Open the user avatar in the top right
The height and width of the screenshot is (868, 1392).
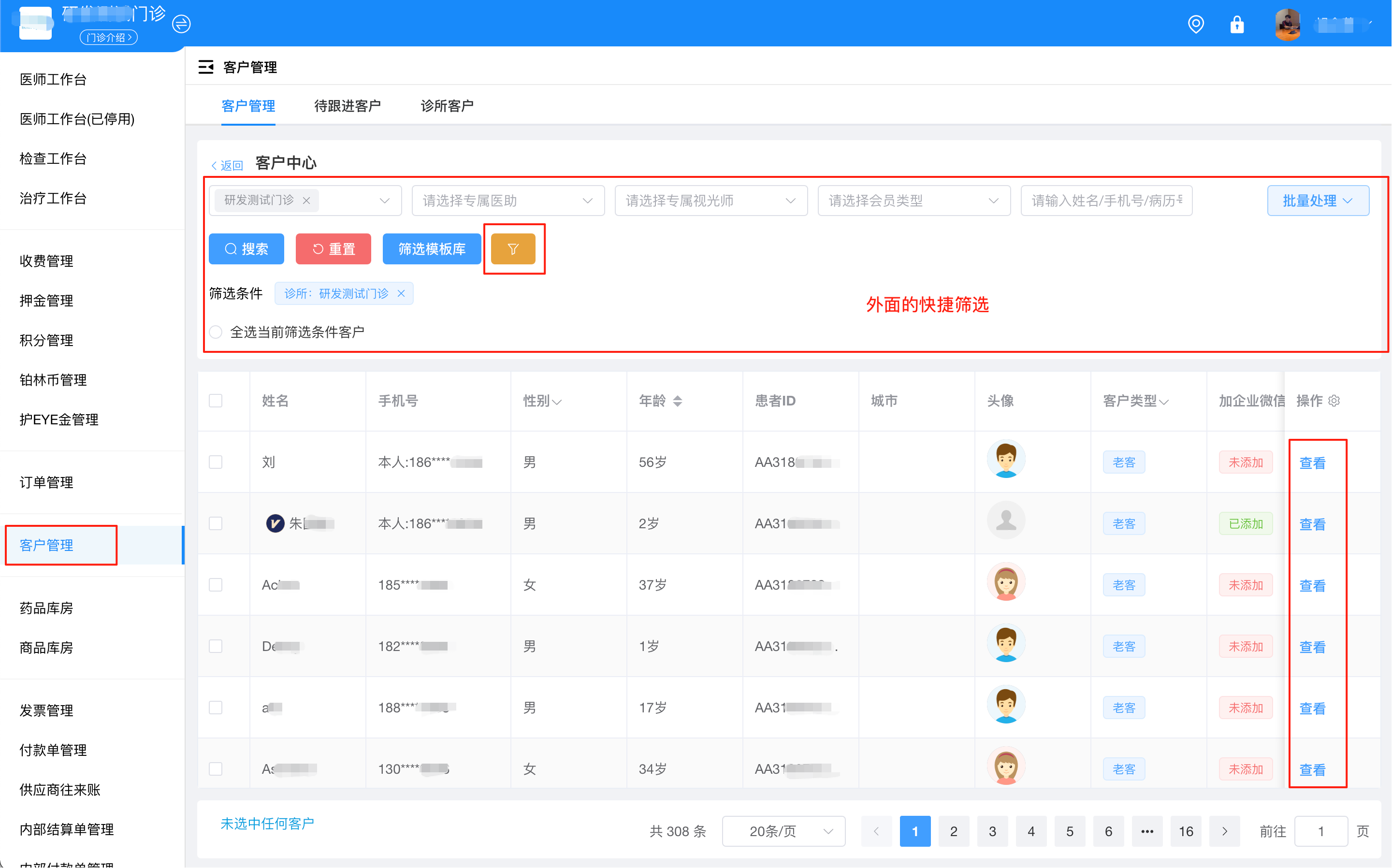click(1288, 24)
